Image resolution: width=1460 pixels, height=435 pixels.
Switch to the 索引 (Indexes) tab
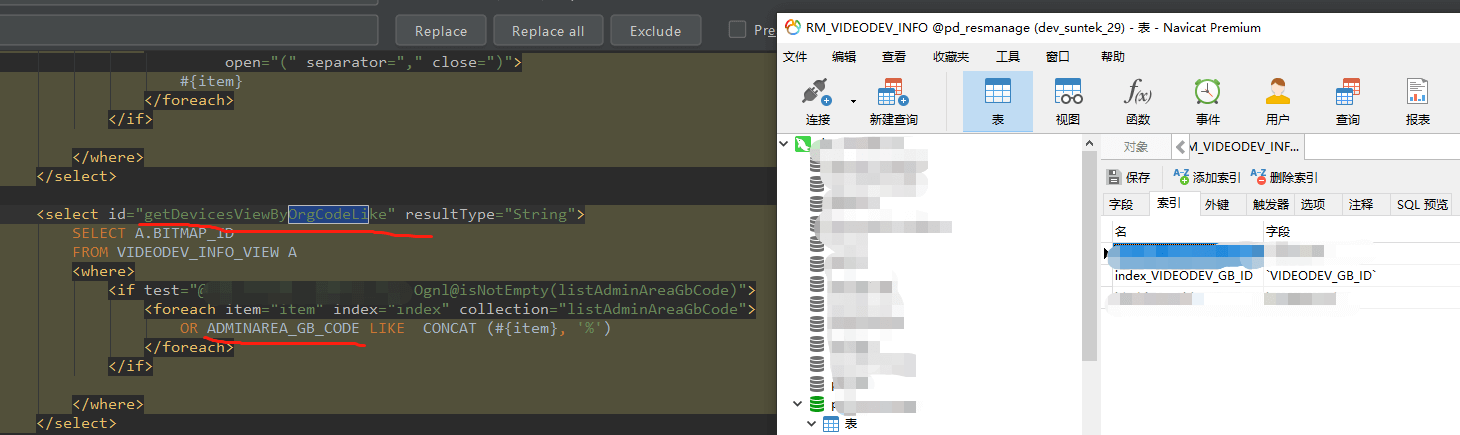tap(1169, 204)
